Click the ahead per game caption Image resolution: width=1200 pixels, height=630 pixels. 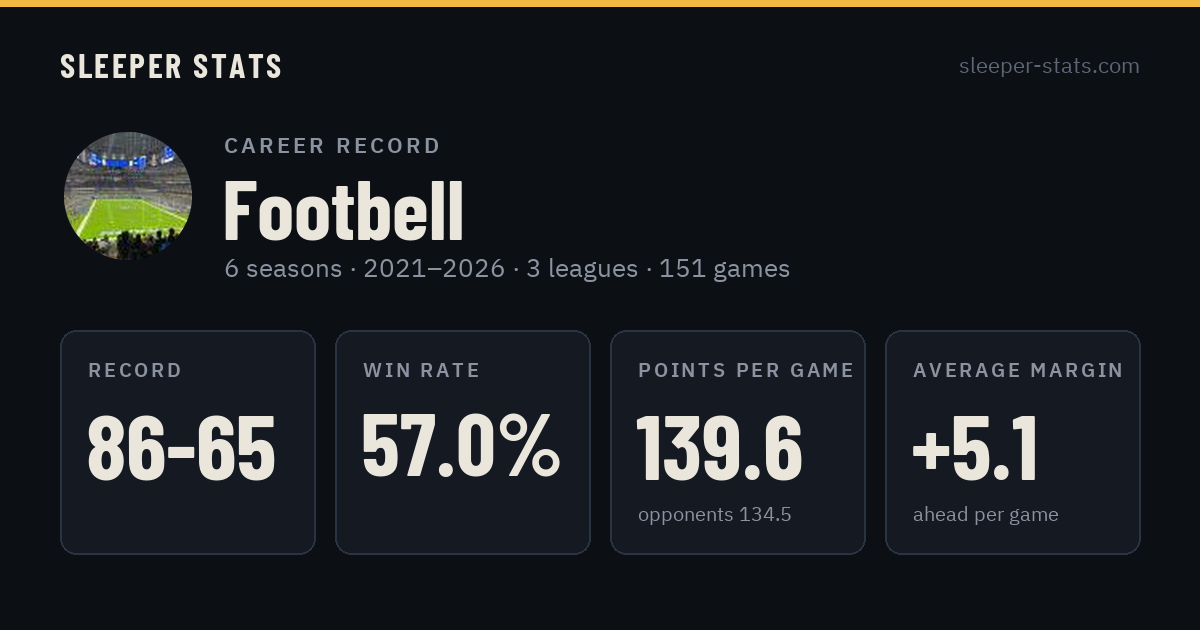[x=986, y=516]
